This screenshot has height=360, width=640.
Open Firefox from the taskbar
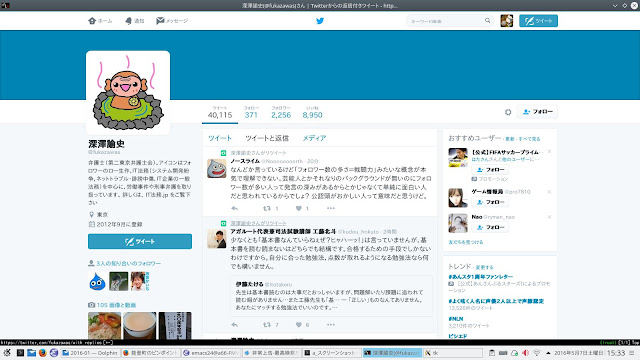pyautogui.click(x=42, y=353)
